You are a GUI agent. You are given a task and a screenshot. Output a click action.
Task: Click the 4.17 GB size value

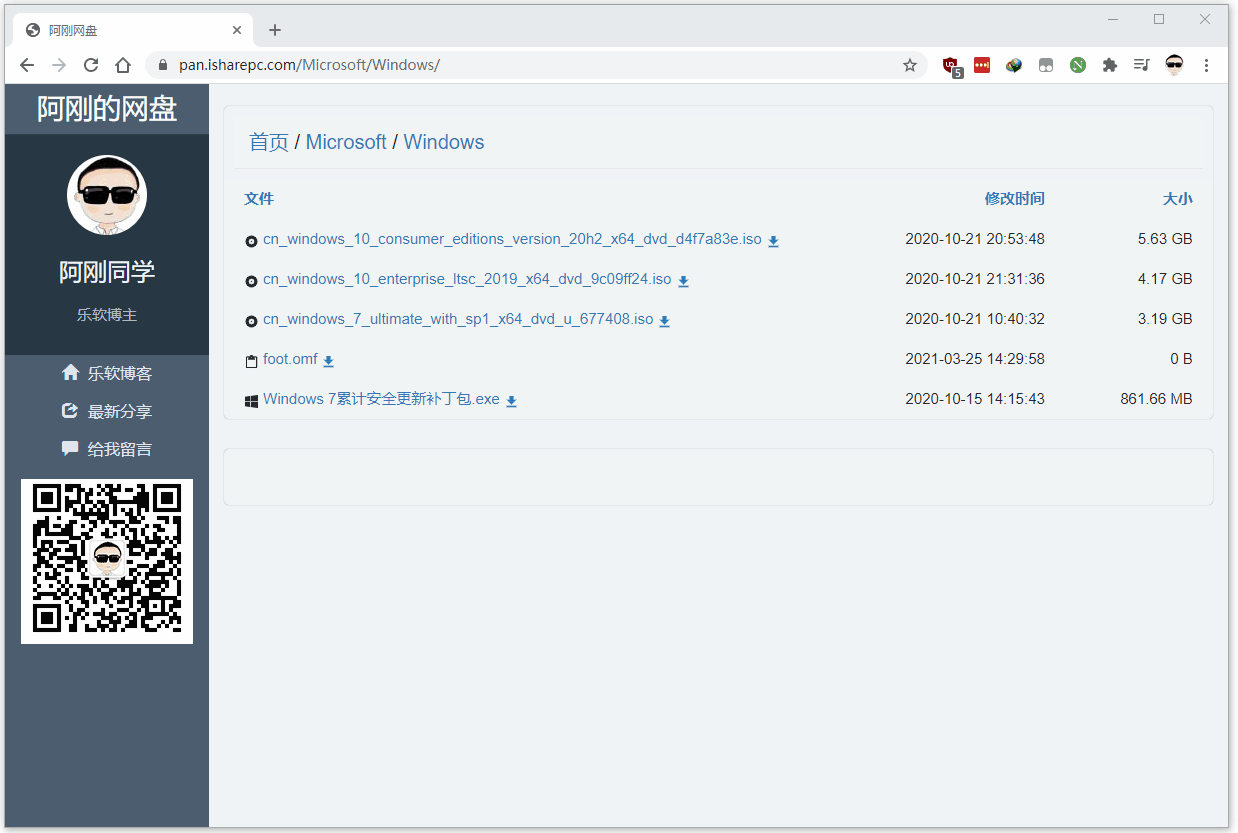tap(1165, 279)
